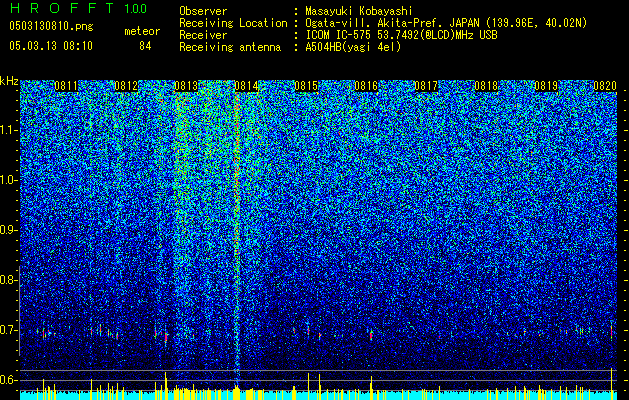Click the 'meteor' label
Viewport: 629px width, 400px height.
tap(142, 31)
